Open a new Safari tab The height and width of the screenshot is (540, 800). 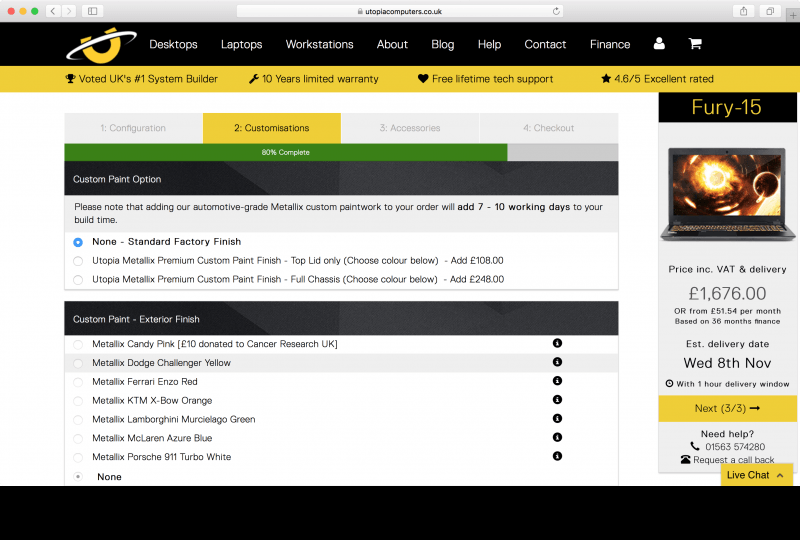pos(793,15)
